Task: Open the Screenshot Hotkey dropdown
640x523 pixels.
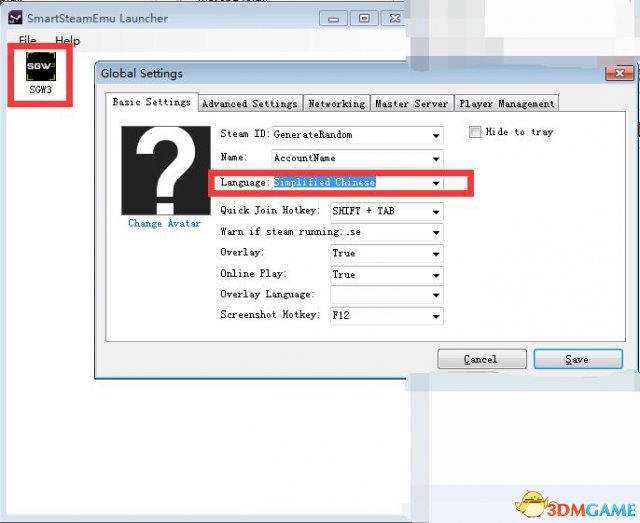Action: click(436, 317)
